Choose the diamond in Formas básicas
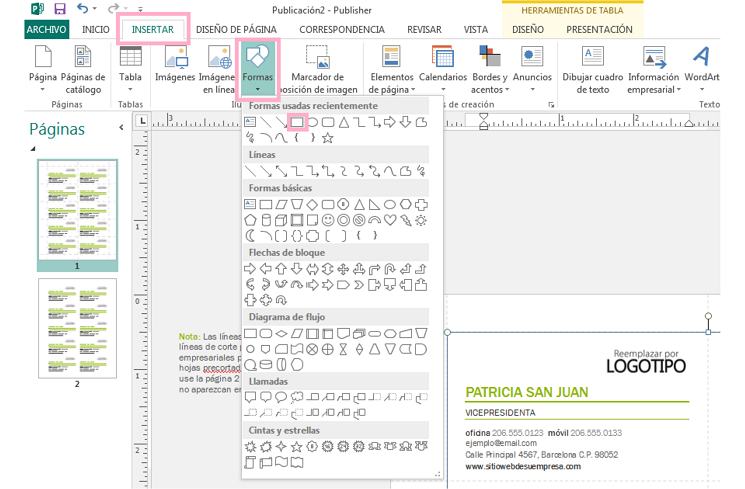This screenshot has width=745, height=489. point(312,205)
